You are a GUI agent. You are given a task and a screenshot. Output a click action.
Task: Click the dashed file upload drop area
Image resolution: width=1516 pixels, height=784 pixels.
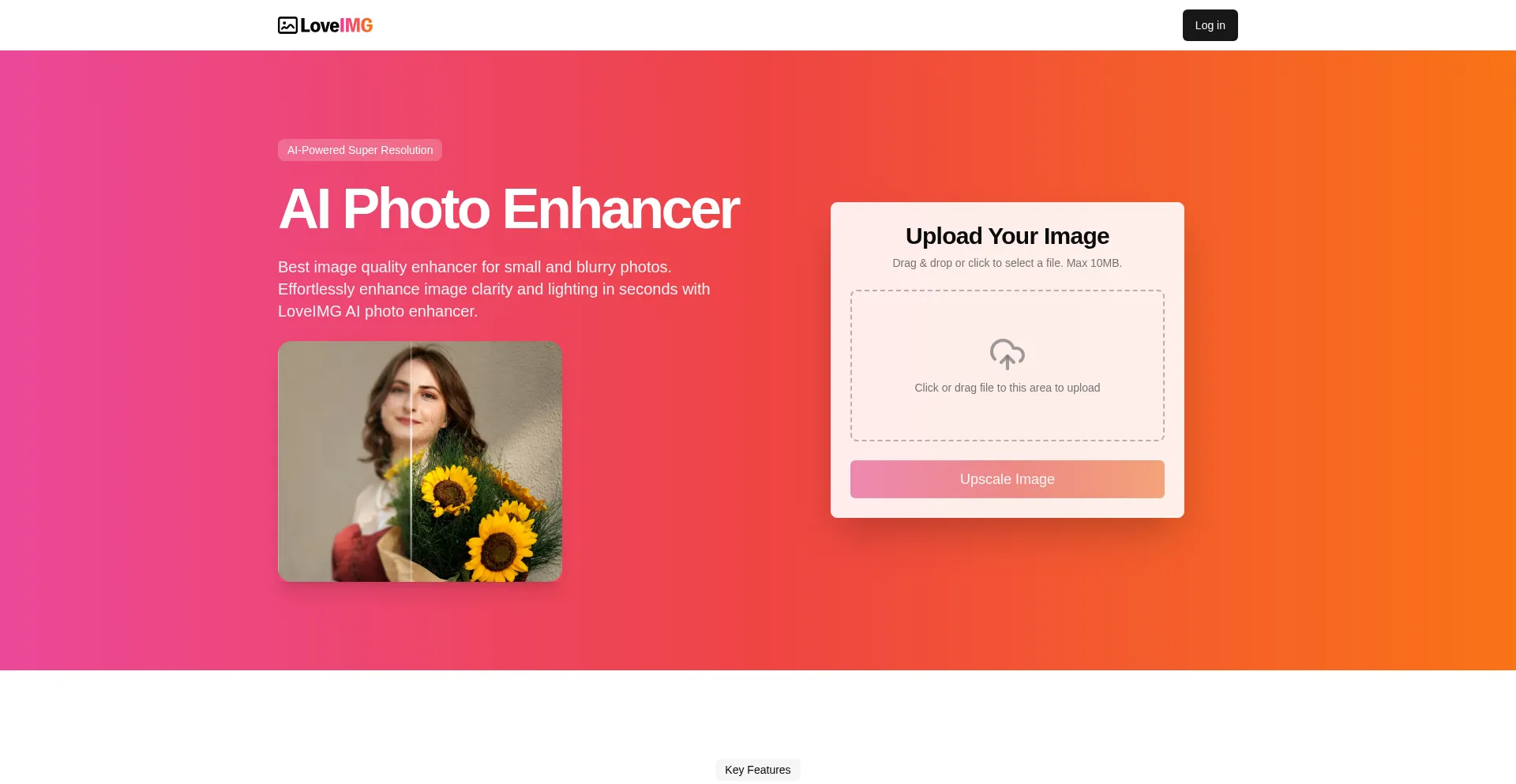tap(1008, 366)
